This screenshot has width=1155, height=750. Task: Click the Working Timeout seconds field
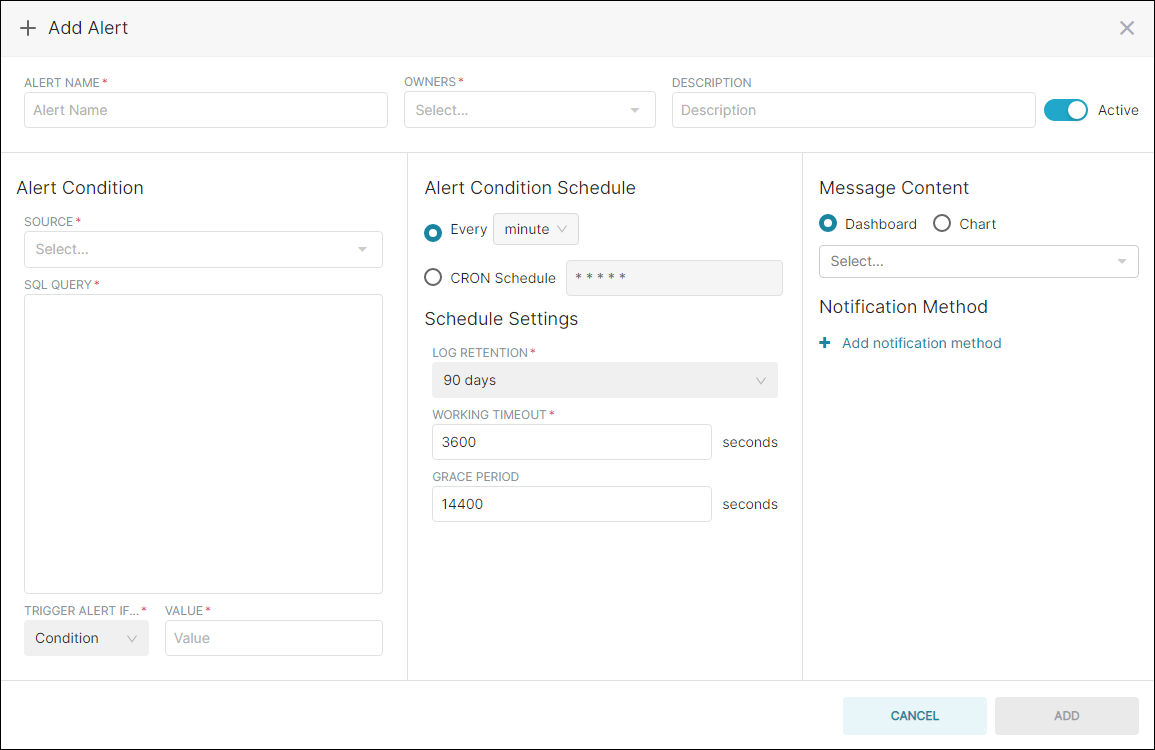pos(571,442)
